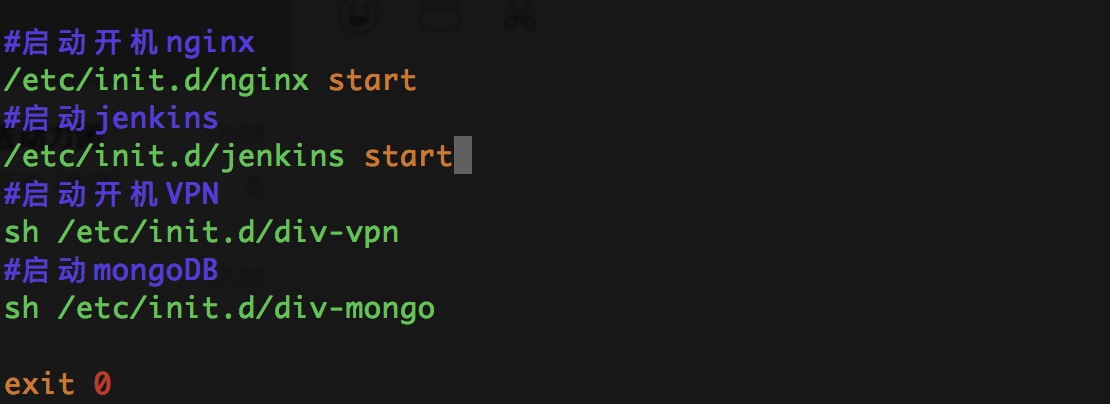Click the gray block cursor after start

[x=462, y=156]
